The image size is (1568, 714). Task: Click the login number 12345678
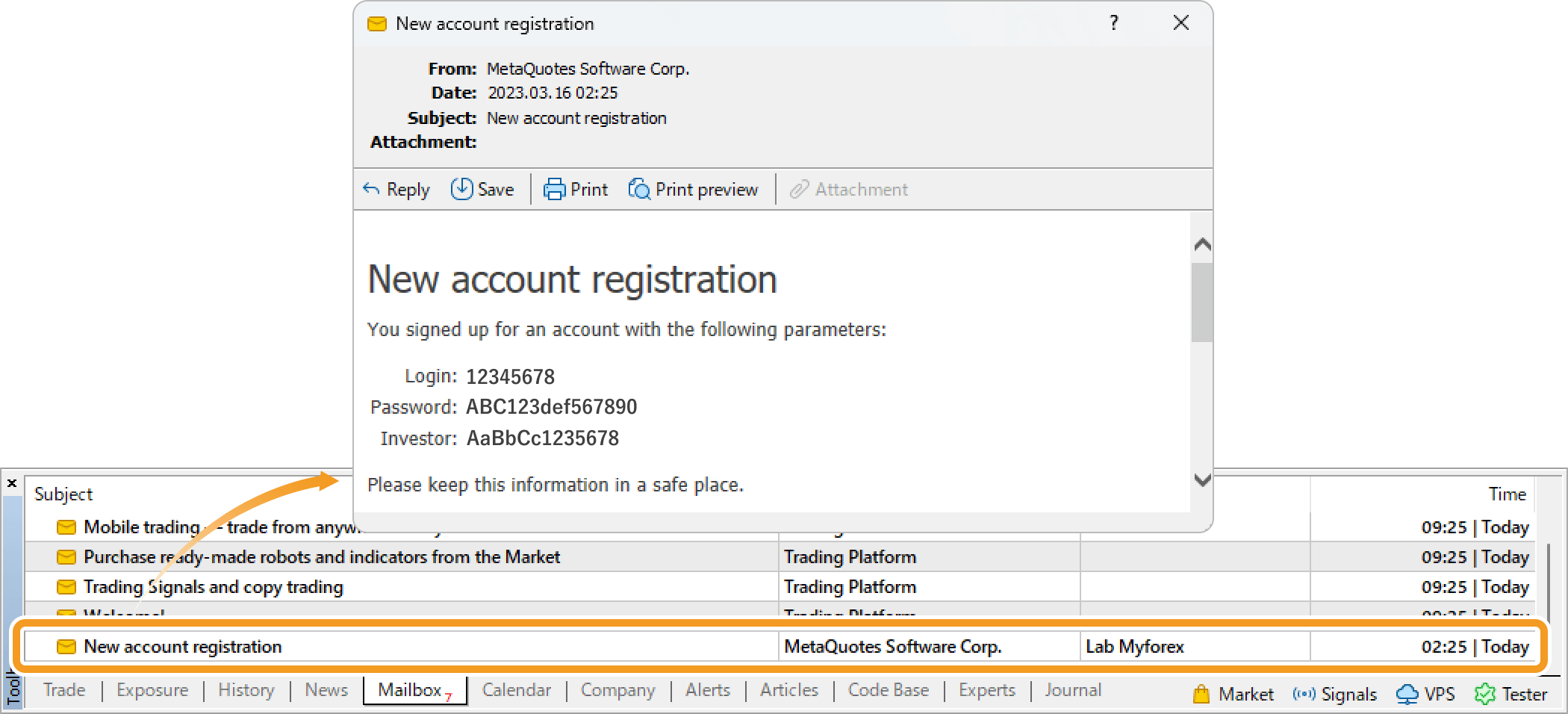tap(511, 376)
